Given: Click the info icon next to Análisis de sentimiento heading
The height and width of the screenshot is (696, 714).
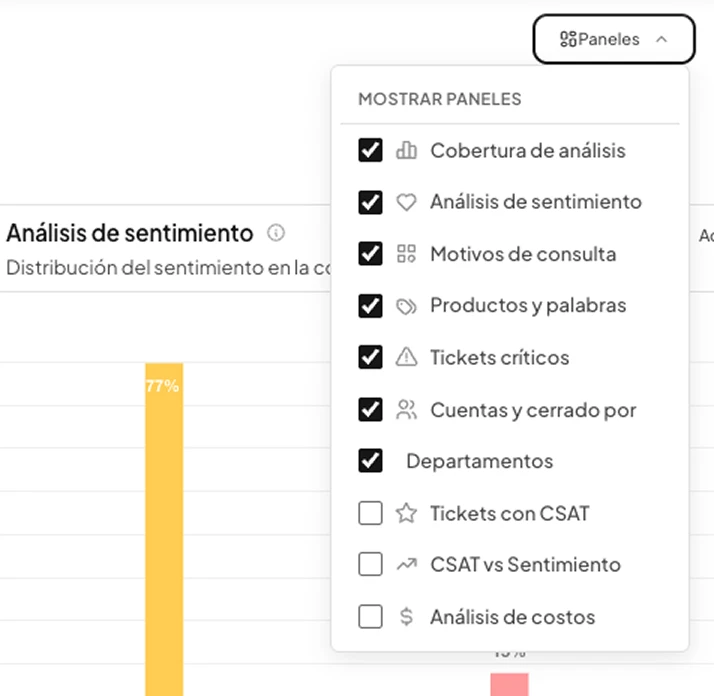Looking at the screenshot, I should coord(276,233).
